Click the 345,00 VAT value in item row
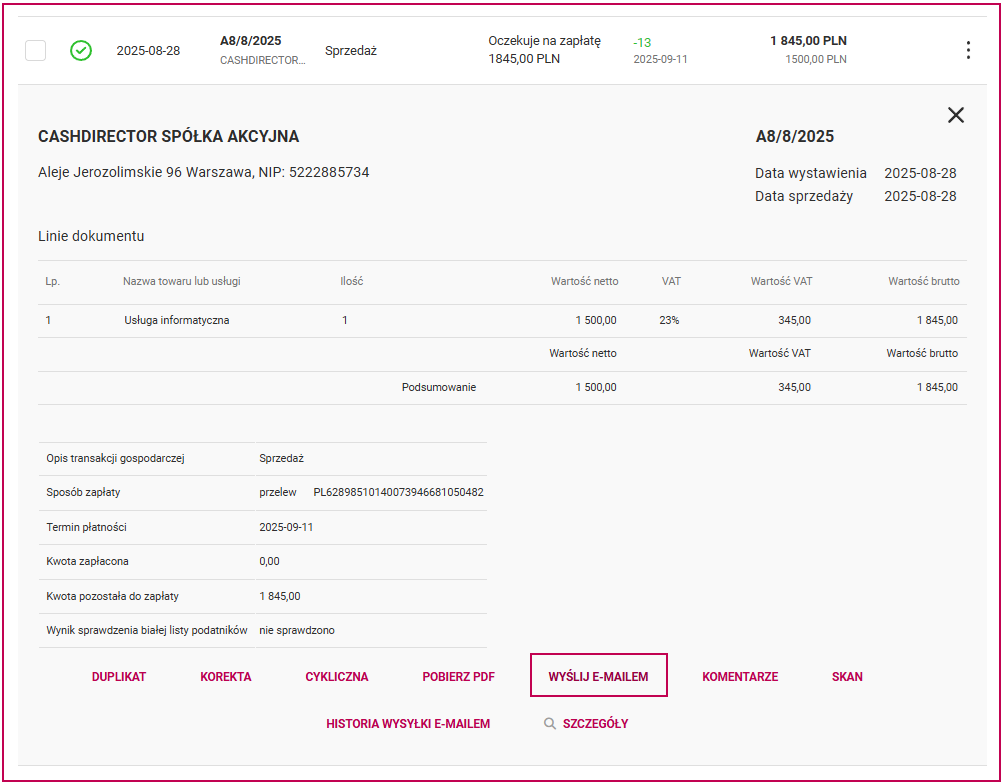This screenshot has width=1003, height=783. (x=796, y=320)
